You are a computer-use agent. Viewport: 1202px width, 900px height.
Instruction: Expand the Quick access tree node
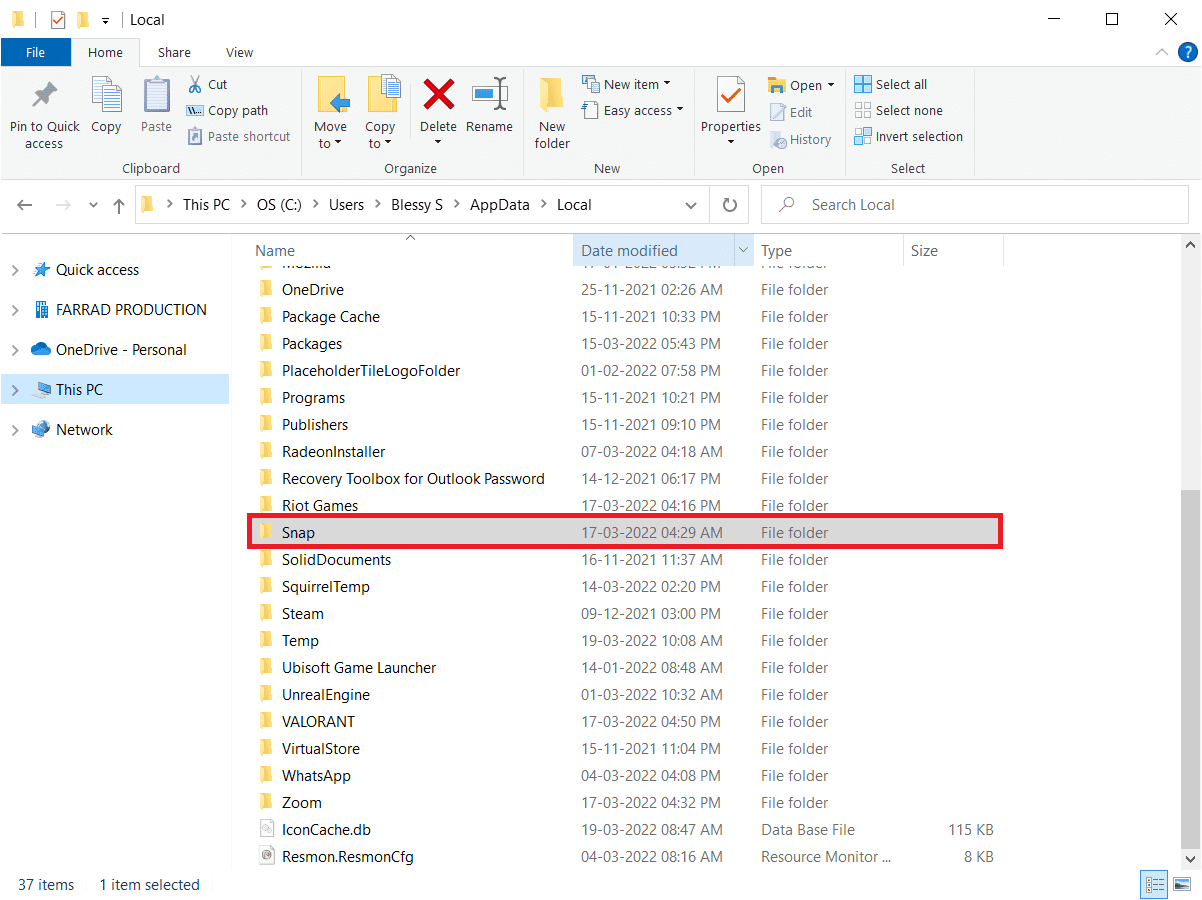pyautogui.click(x=15, y=270)
